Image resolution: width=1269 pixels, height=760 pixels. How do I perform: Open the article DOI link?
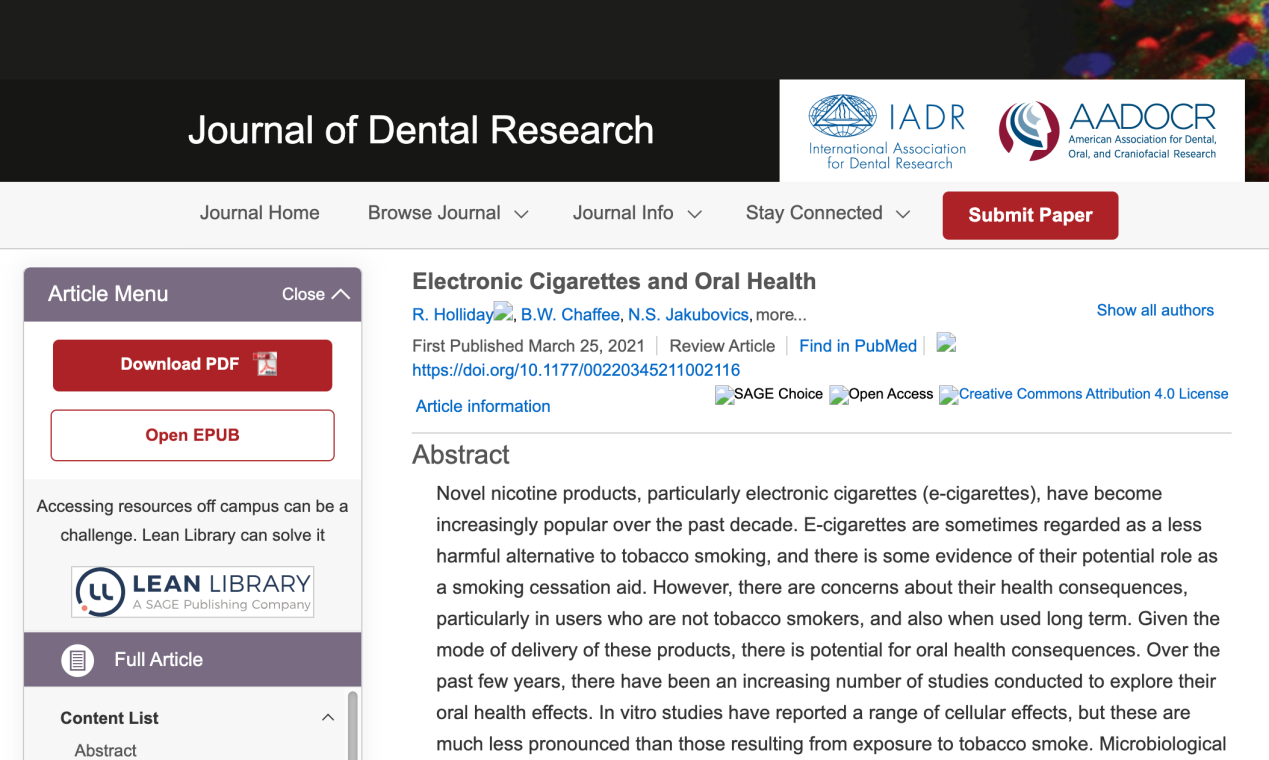576,370
